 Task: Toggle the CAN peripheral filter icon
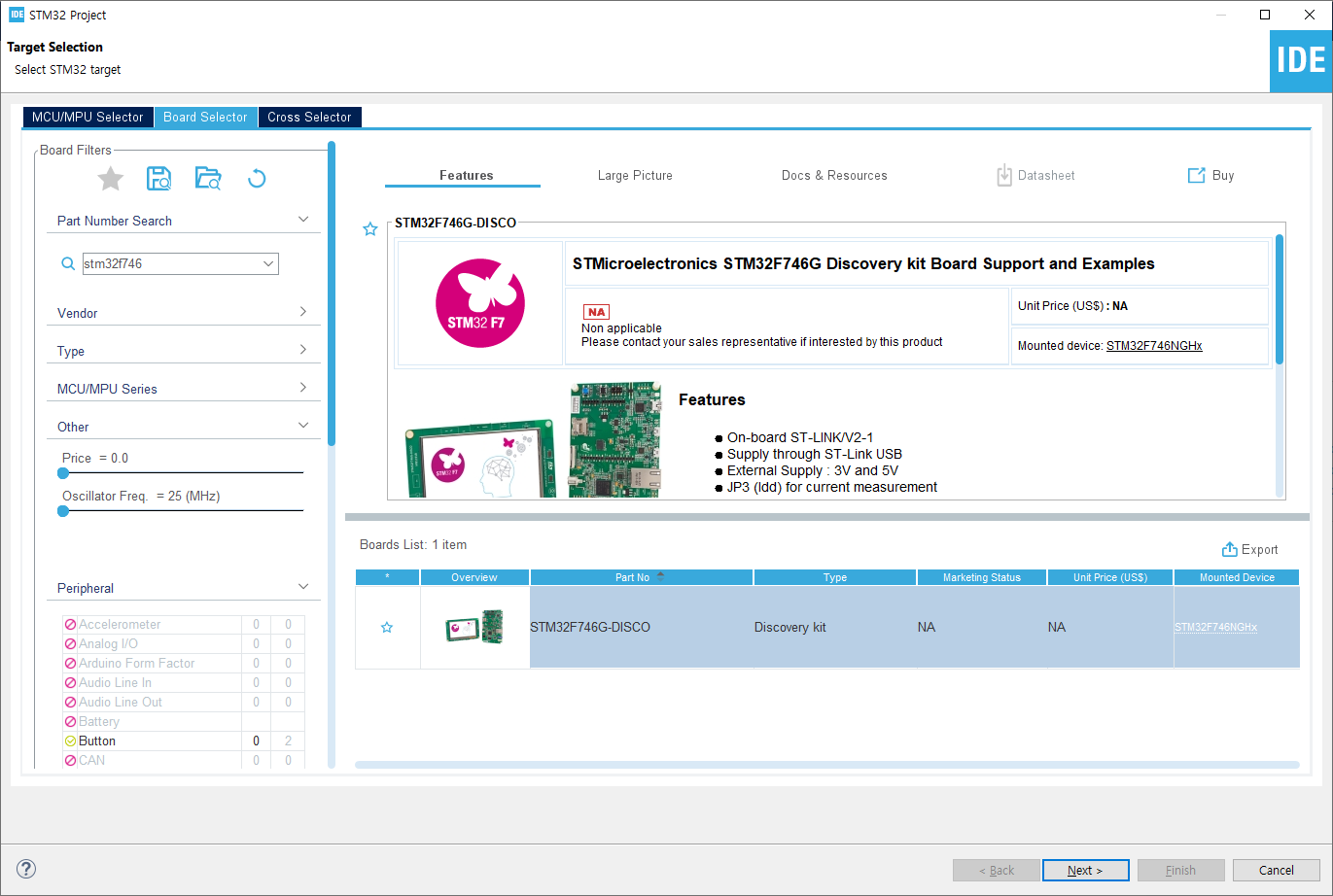click(70, 760)
